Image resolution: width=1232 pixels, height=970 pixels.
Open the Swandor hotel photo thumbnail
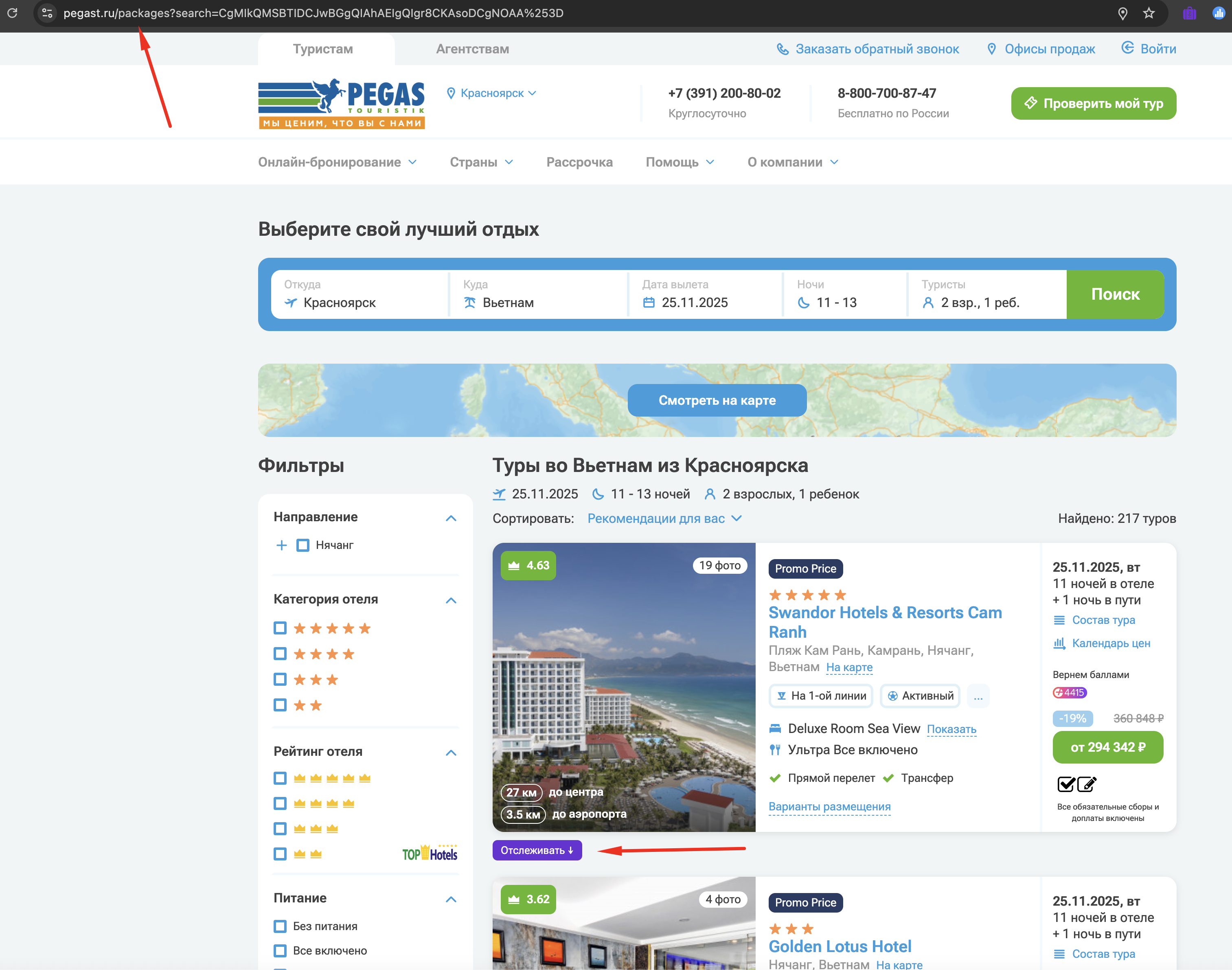tap(623, 687)
